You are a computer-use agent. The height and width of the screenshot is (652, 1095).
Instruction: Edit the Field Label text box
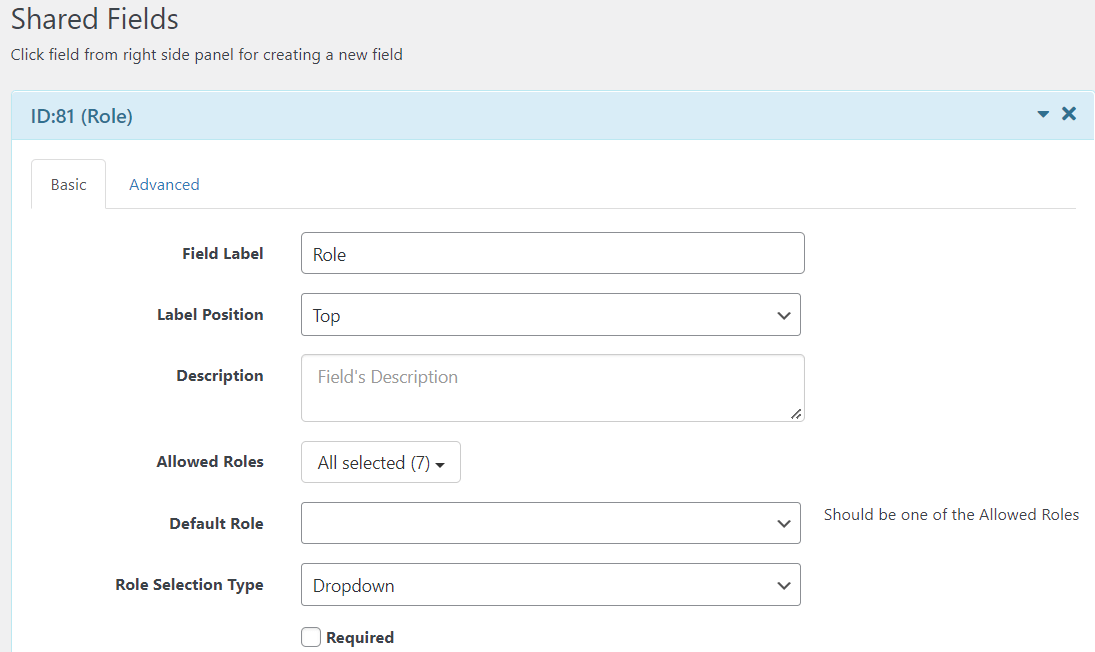click(552, 253)
